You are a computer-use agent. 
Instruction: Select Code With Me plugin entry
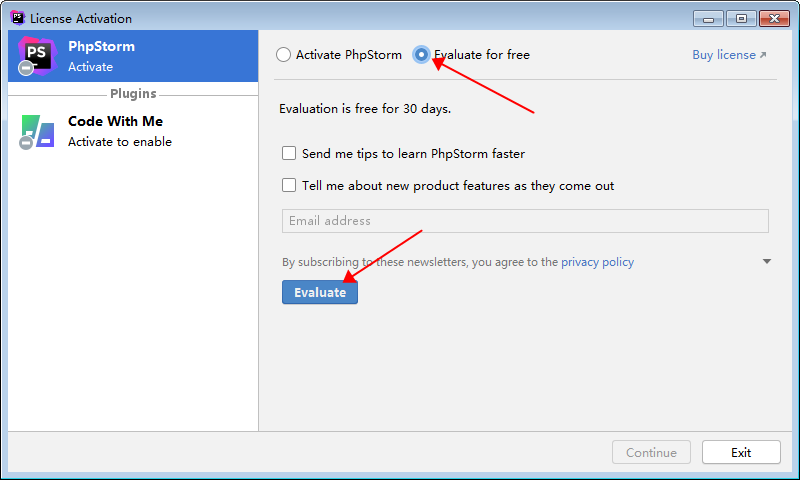pos(133,132)
